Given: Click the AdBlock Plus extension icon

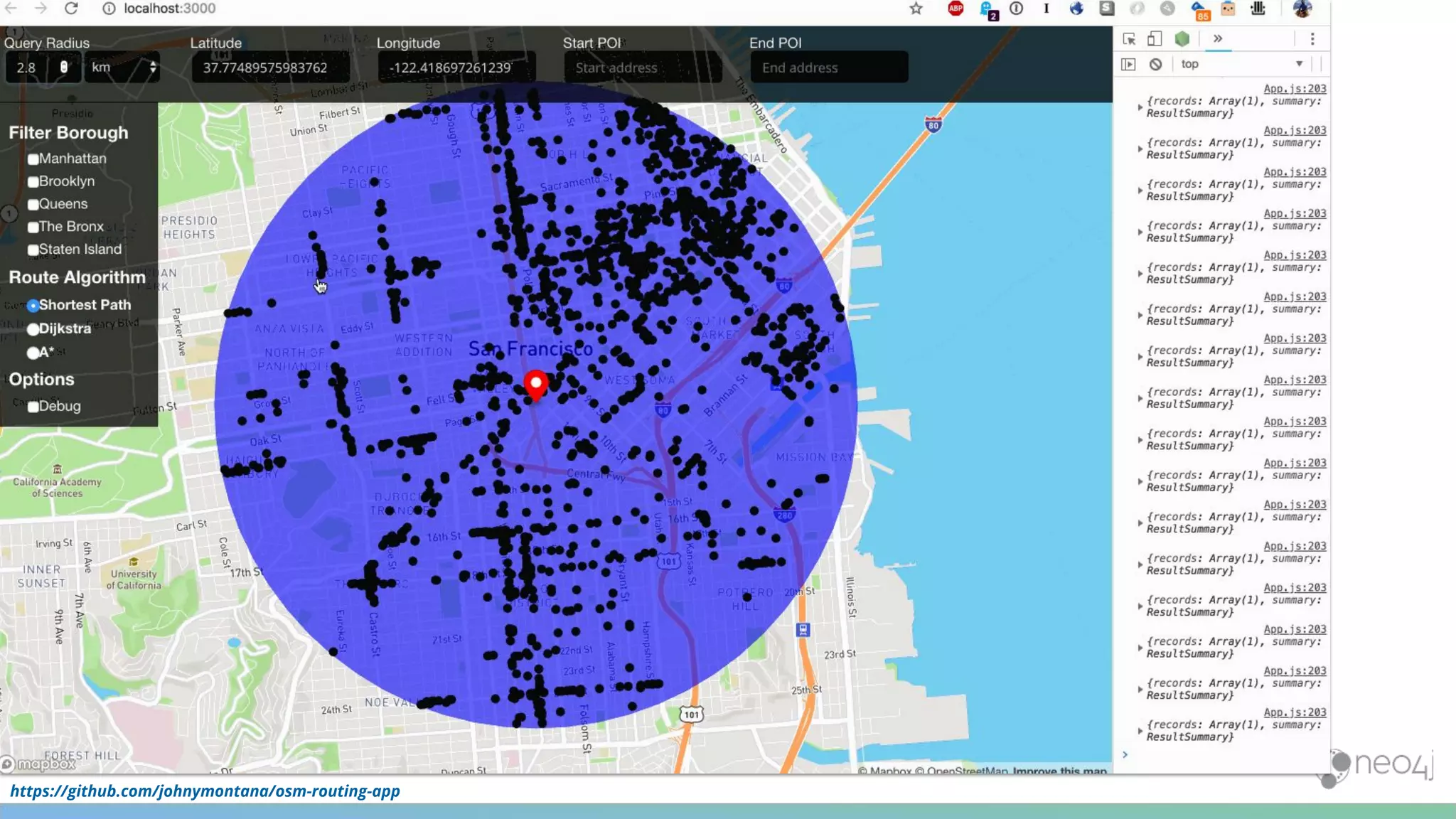Looking at the screenshot, I should (x=955, y=9).
